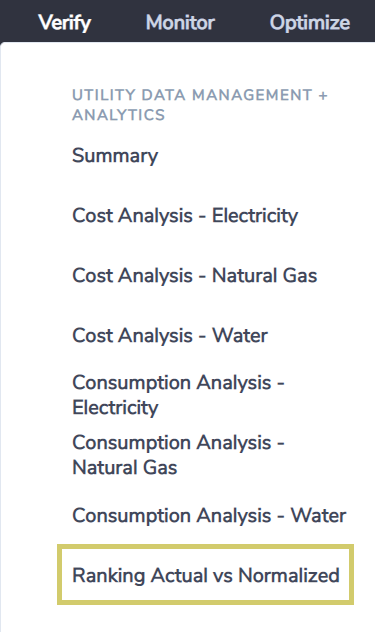The image size is (375, 632).
Task: Open Cost Analysis - Natural Gas
Action: [195, 276]
